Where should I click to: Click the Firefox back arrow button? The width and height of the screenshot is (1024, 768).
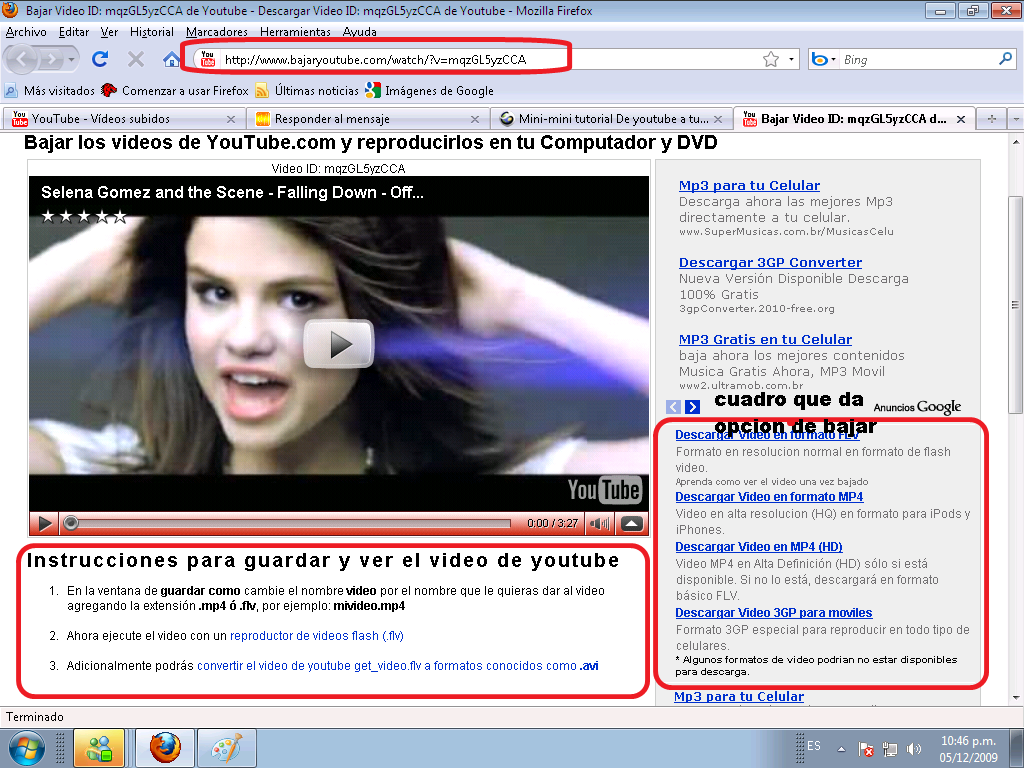pyautogui.click(x=22, y=59)
